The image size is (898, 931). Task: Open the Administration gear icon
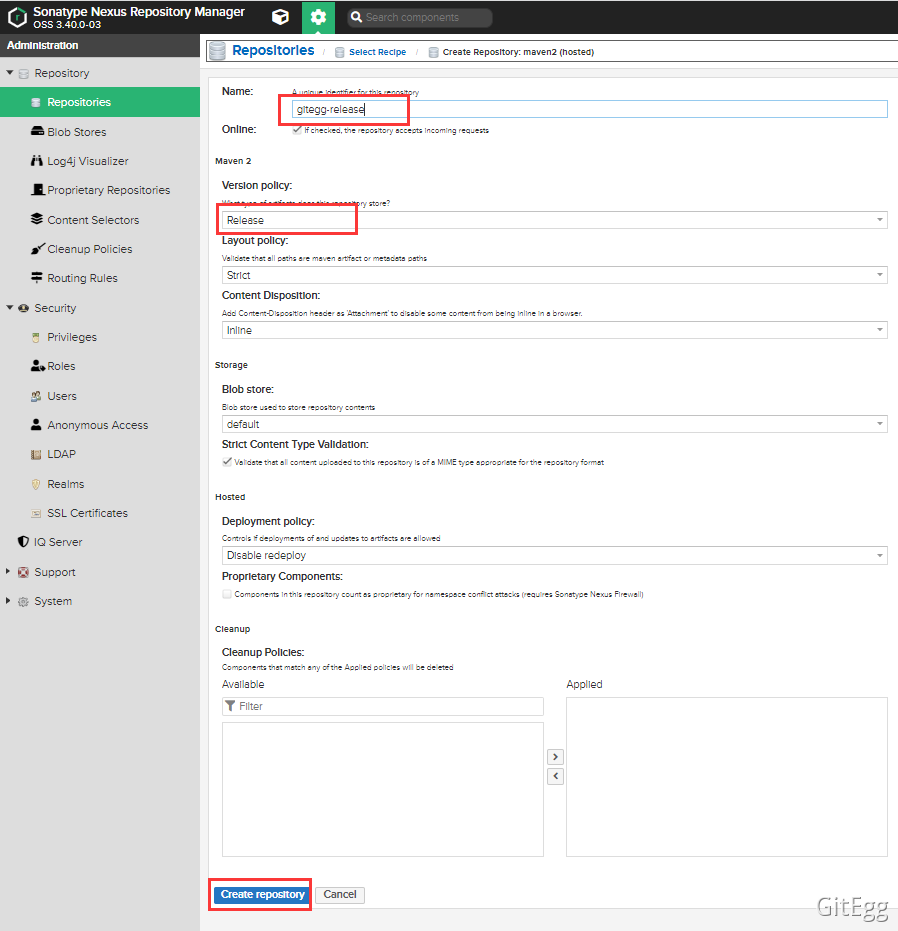click(x=318, y=17)
